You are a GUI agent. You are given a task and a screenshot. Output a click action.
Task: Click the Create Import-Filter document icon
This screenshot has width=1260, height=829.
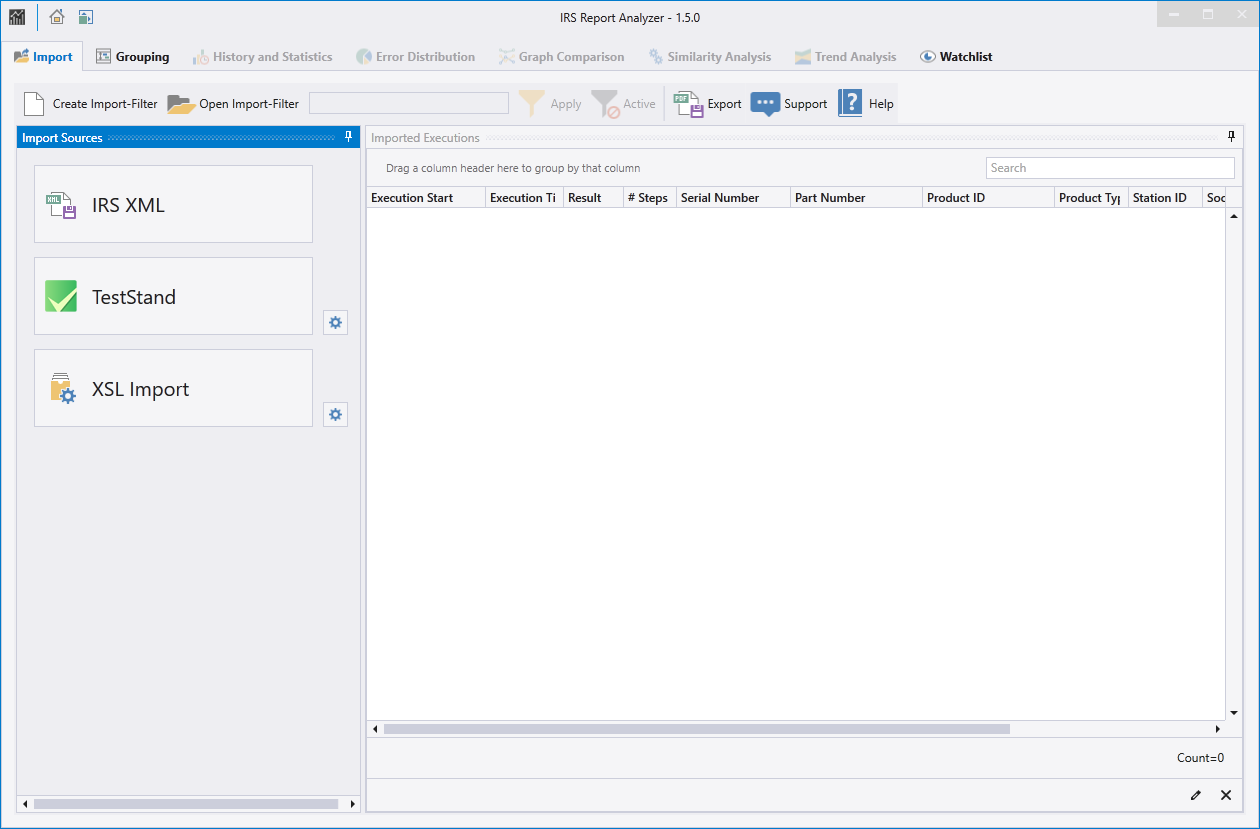pyautogui.click(x=34, y=104)
